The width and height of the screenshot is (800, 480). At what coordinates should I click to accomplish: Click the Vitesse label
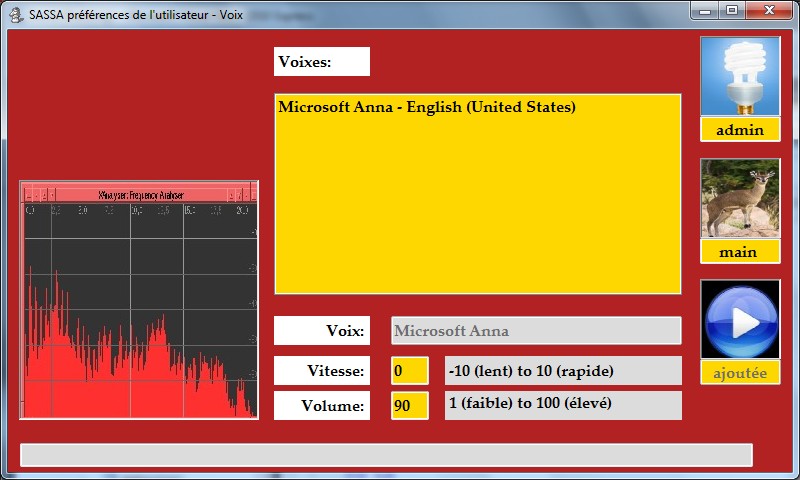(321, 371)
